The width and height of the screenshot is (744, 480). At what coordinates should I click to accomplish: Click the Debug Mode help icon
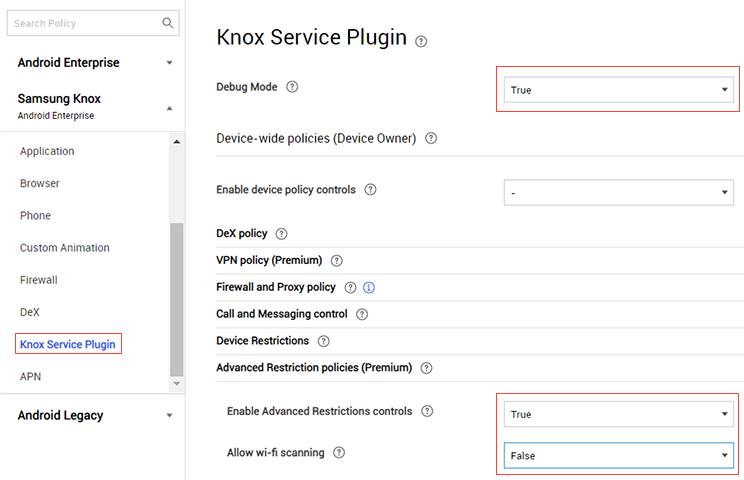pos(292,87)
